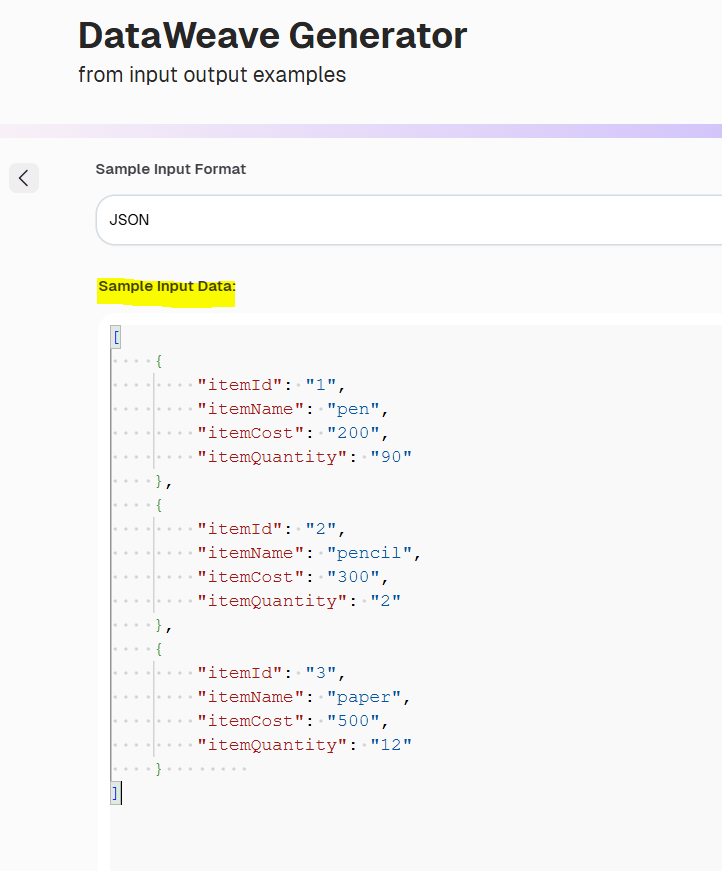Click the "Sample Input Data:" label

(x=167, y=287)
